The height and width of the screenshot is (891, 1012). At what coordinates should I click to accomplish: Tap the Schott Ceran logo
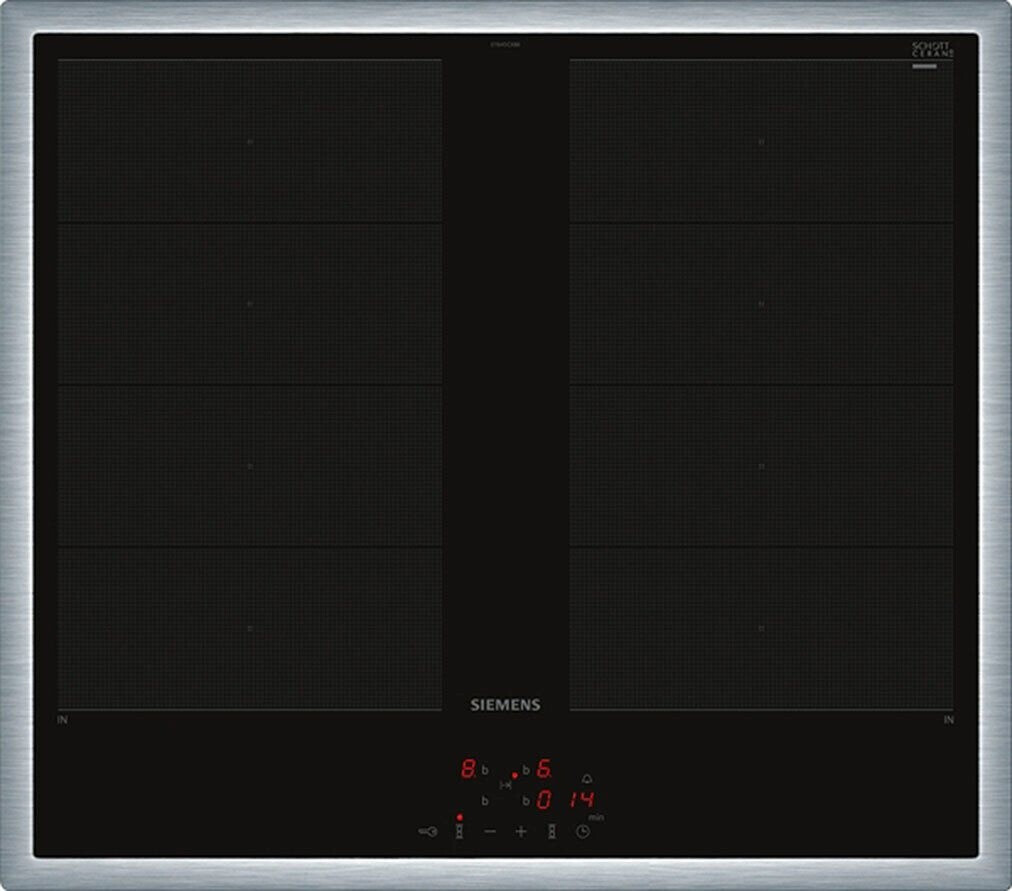point(930,51)
